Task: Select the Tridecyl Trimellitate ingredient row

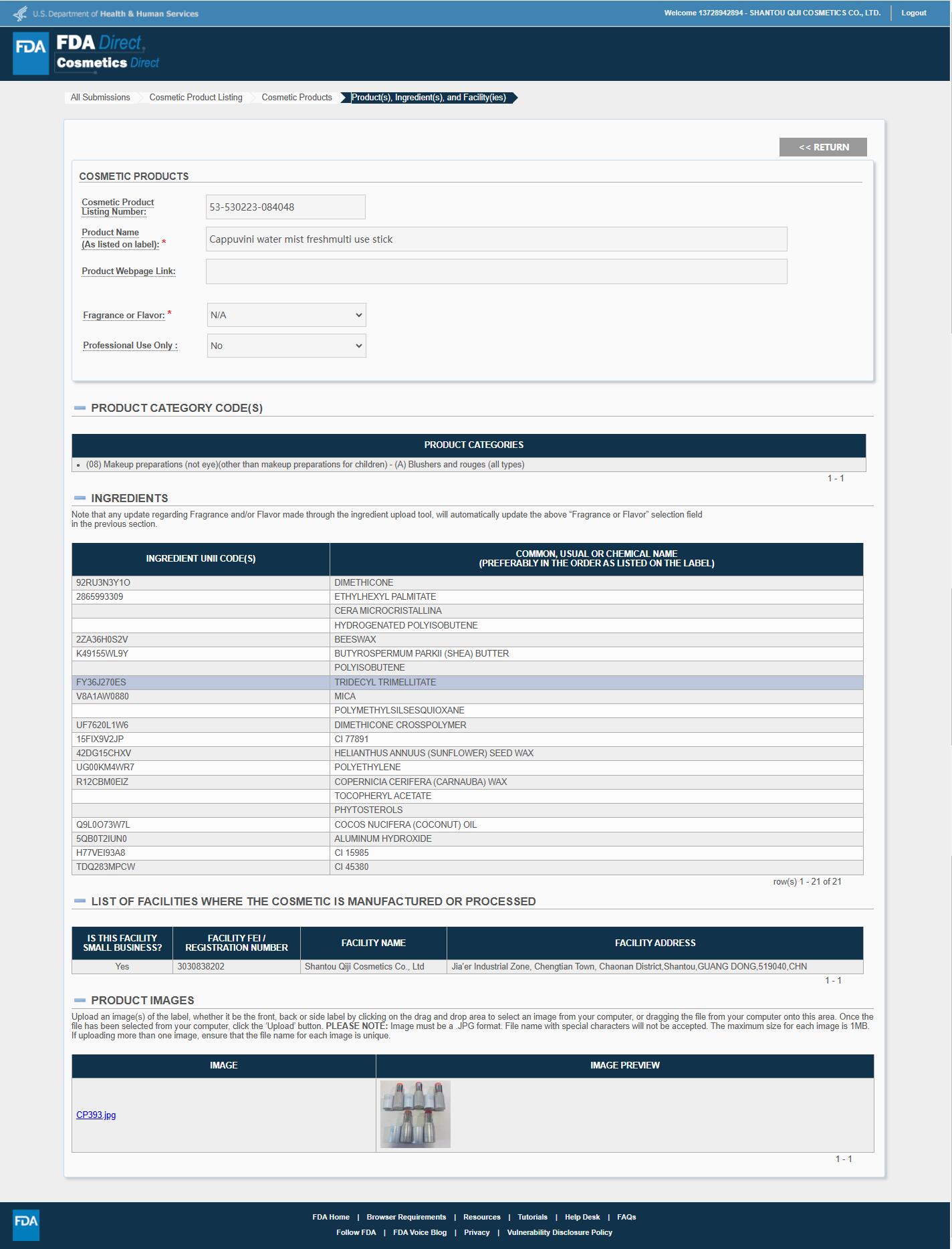Action: tap(467, 682)
